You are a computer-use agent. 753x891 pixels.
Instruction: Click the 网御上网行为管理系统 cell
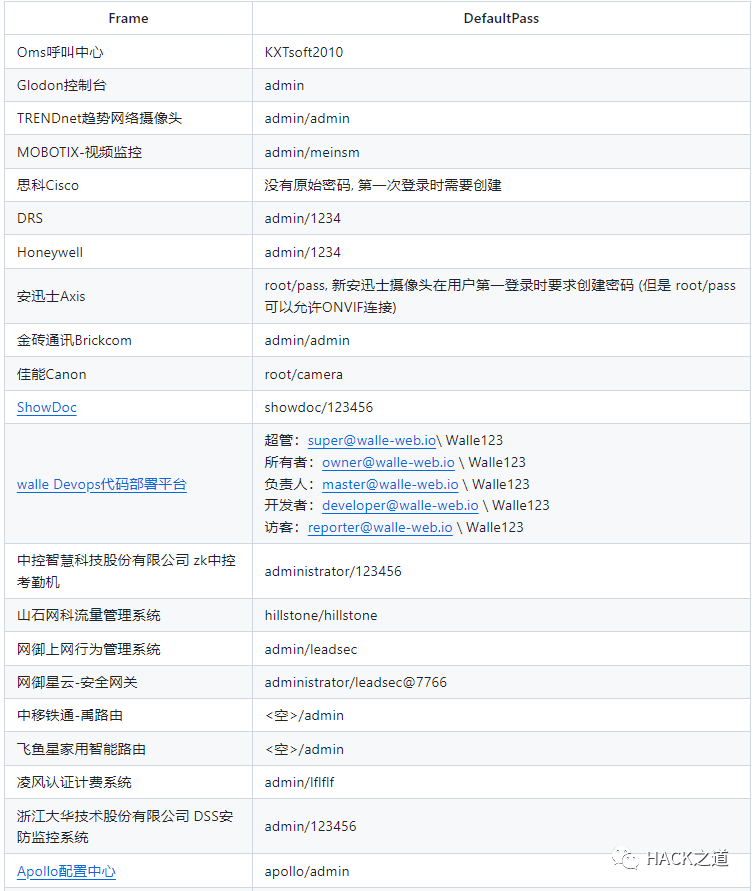coord(128,649)
